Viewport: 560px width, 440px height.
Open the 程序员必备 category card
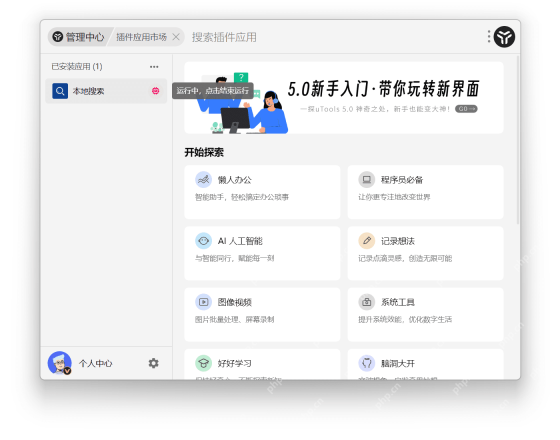point(425,192)
